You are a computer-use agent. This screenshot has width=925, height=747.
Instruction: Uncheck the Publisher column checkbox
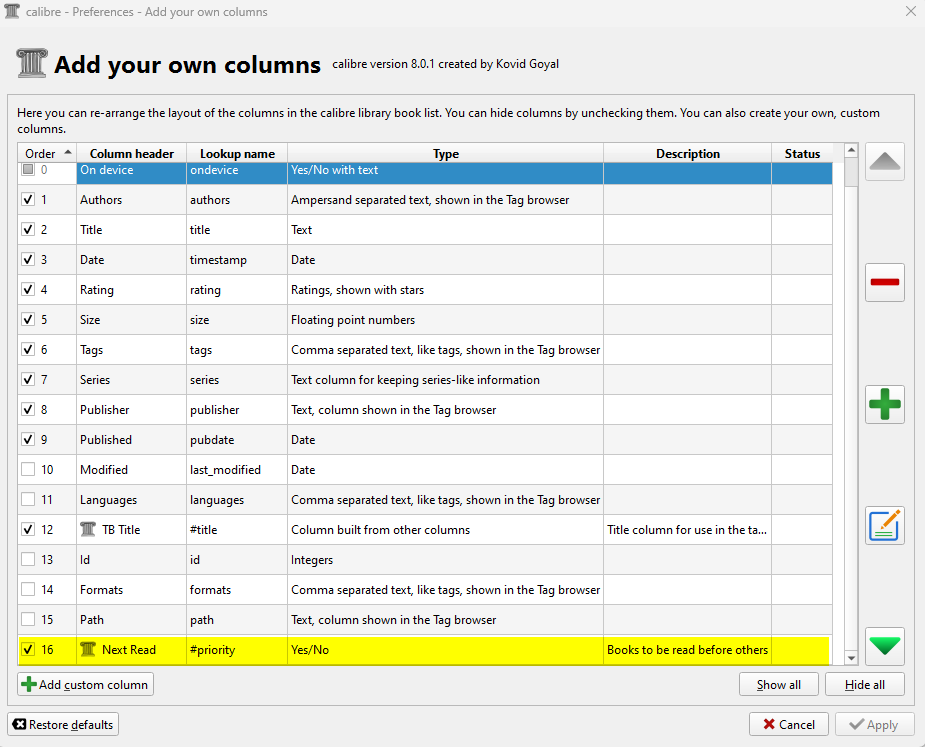click(x=28, y=409)
